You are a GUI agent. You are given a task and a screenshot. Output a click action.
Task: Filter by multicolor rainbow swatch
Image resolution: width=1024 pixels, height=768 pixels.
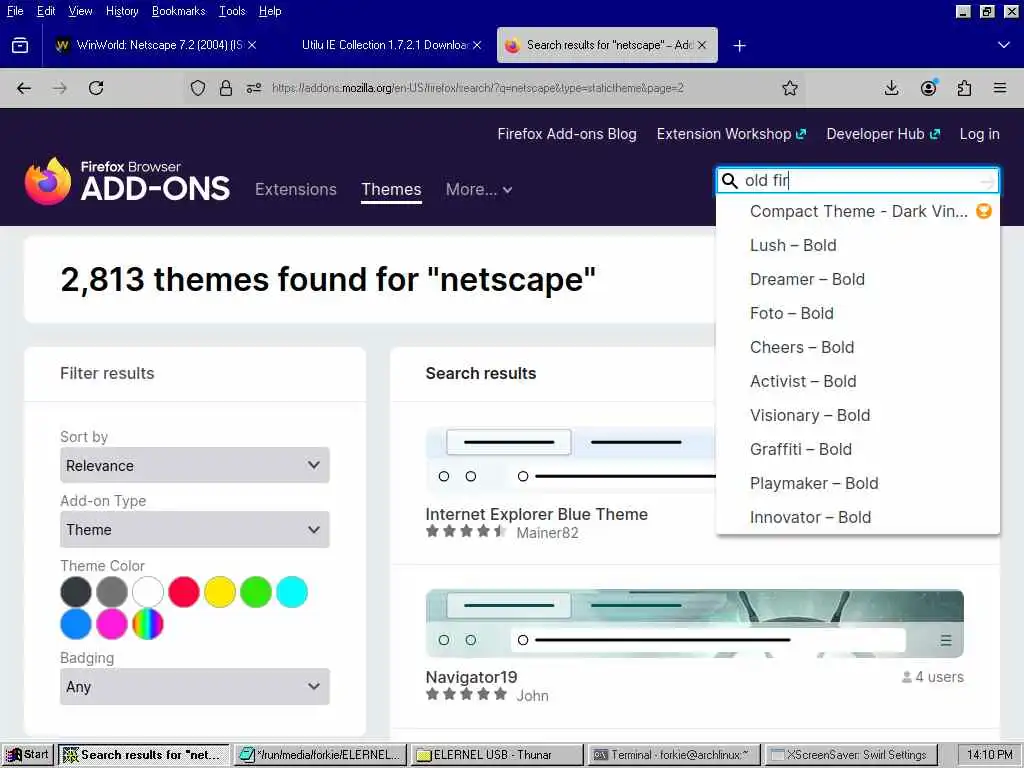tap(148, 624)
